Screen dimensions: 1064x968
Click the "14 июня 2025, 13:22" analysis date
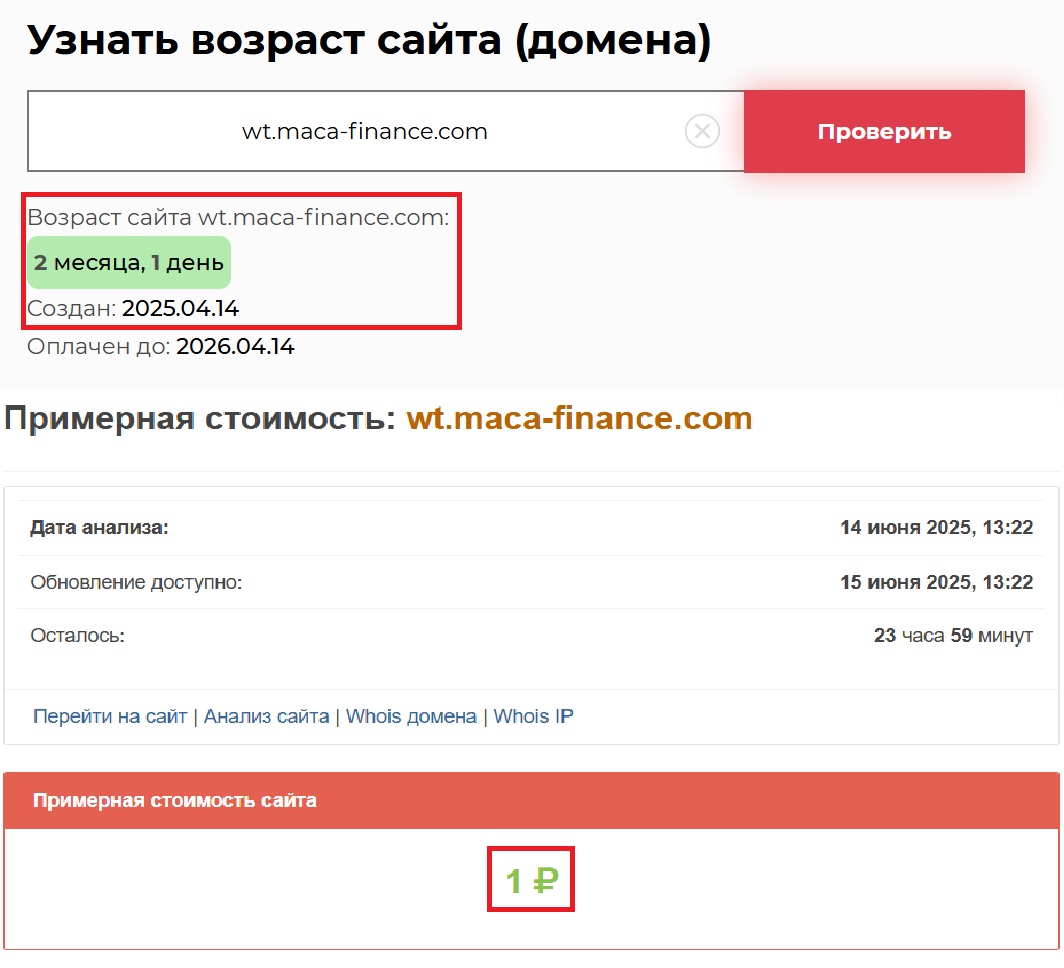[x=936, y=527]
